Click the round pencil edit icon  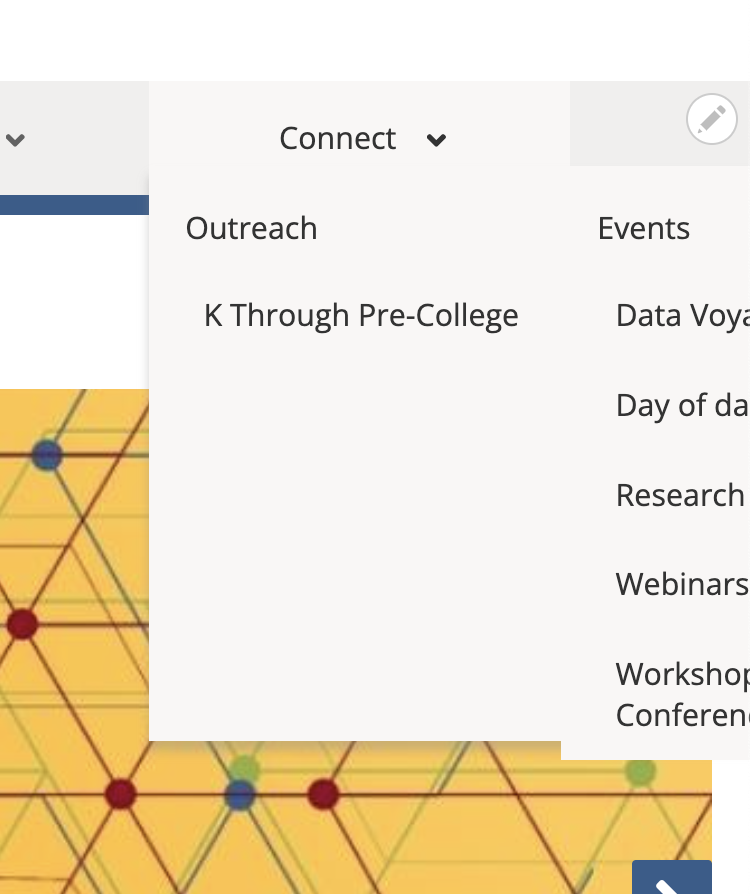711,120
